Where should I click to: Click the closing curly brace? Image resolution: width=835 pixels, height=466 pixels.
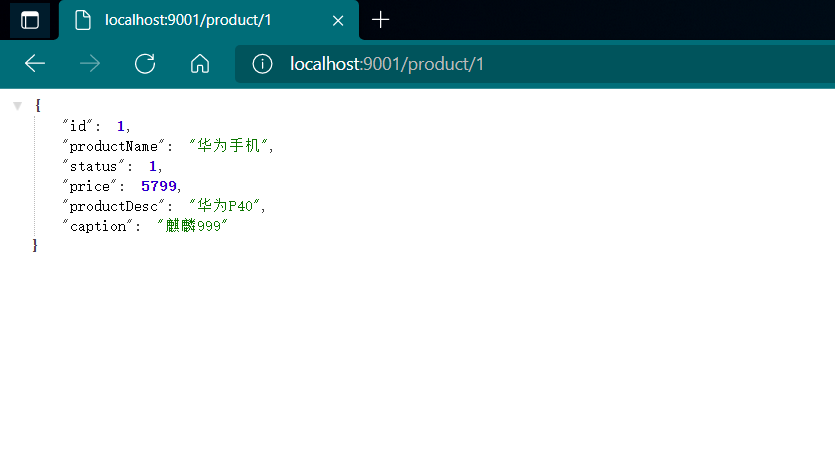[x=35, y=246]
